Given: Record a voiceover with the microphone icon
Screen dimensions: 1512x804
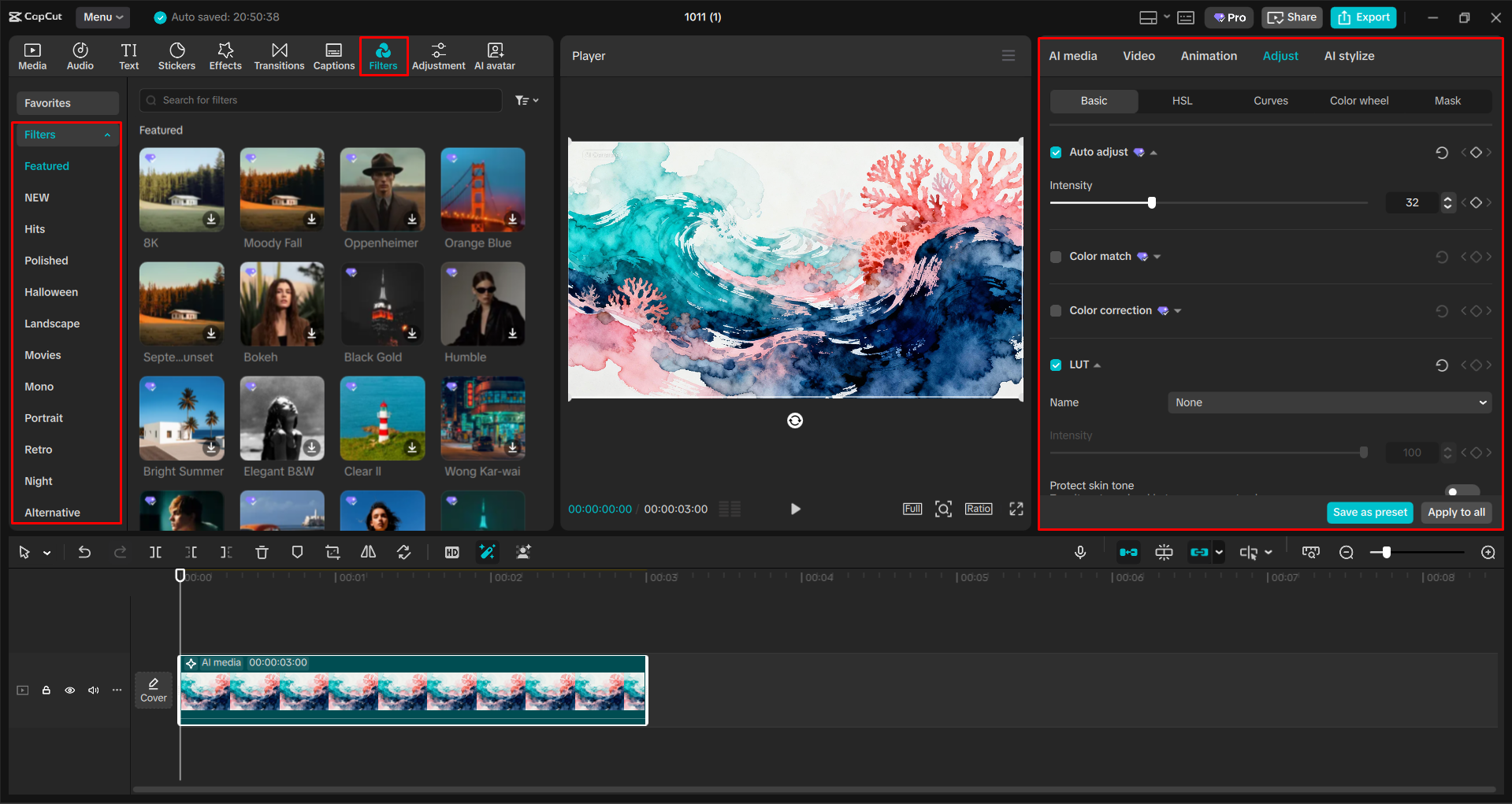Looking at the screenshot, I should tap(1080, 552).
